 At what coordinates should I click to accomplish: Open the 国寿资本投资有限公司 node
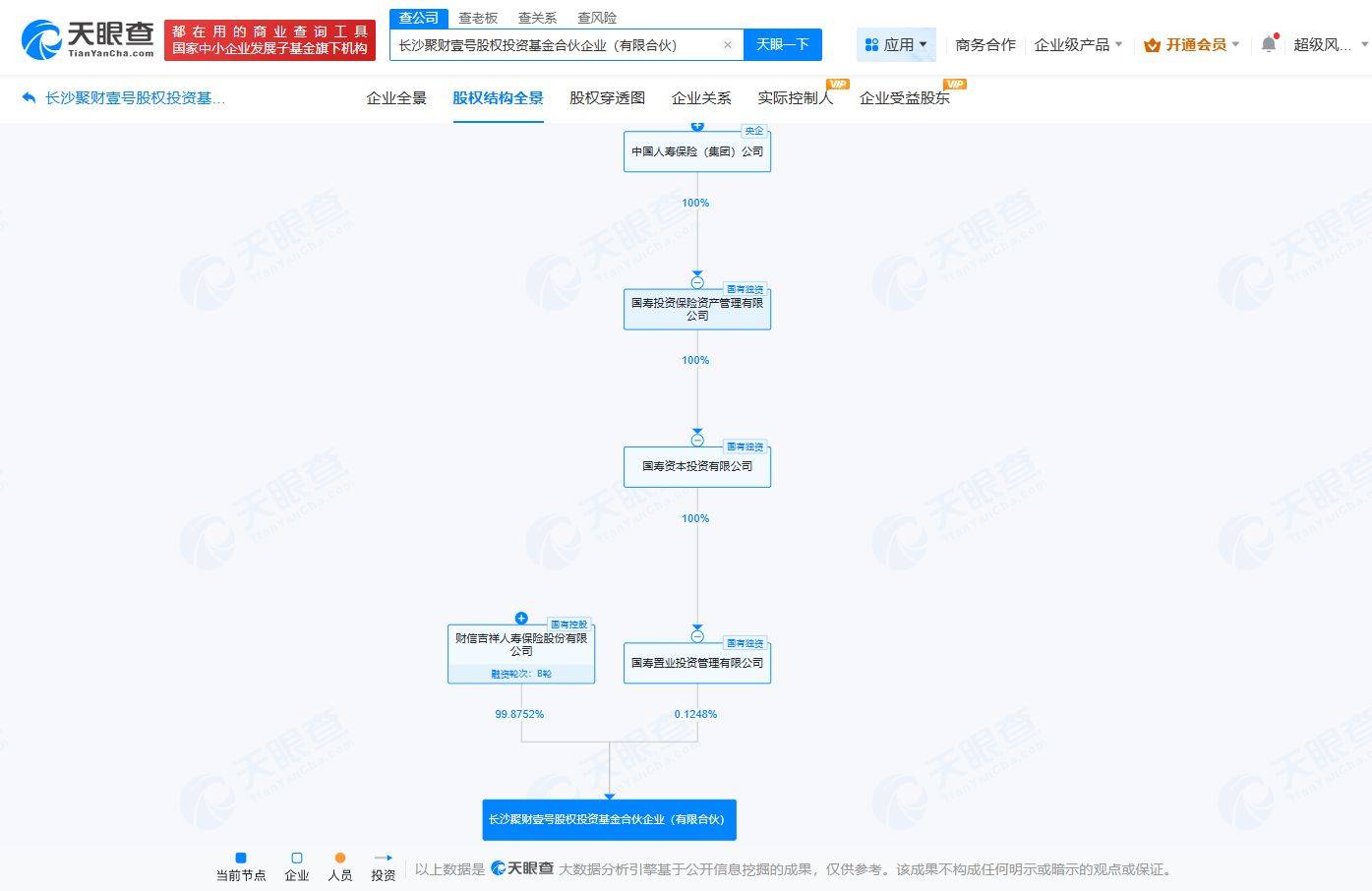(697, 466)
